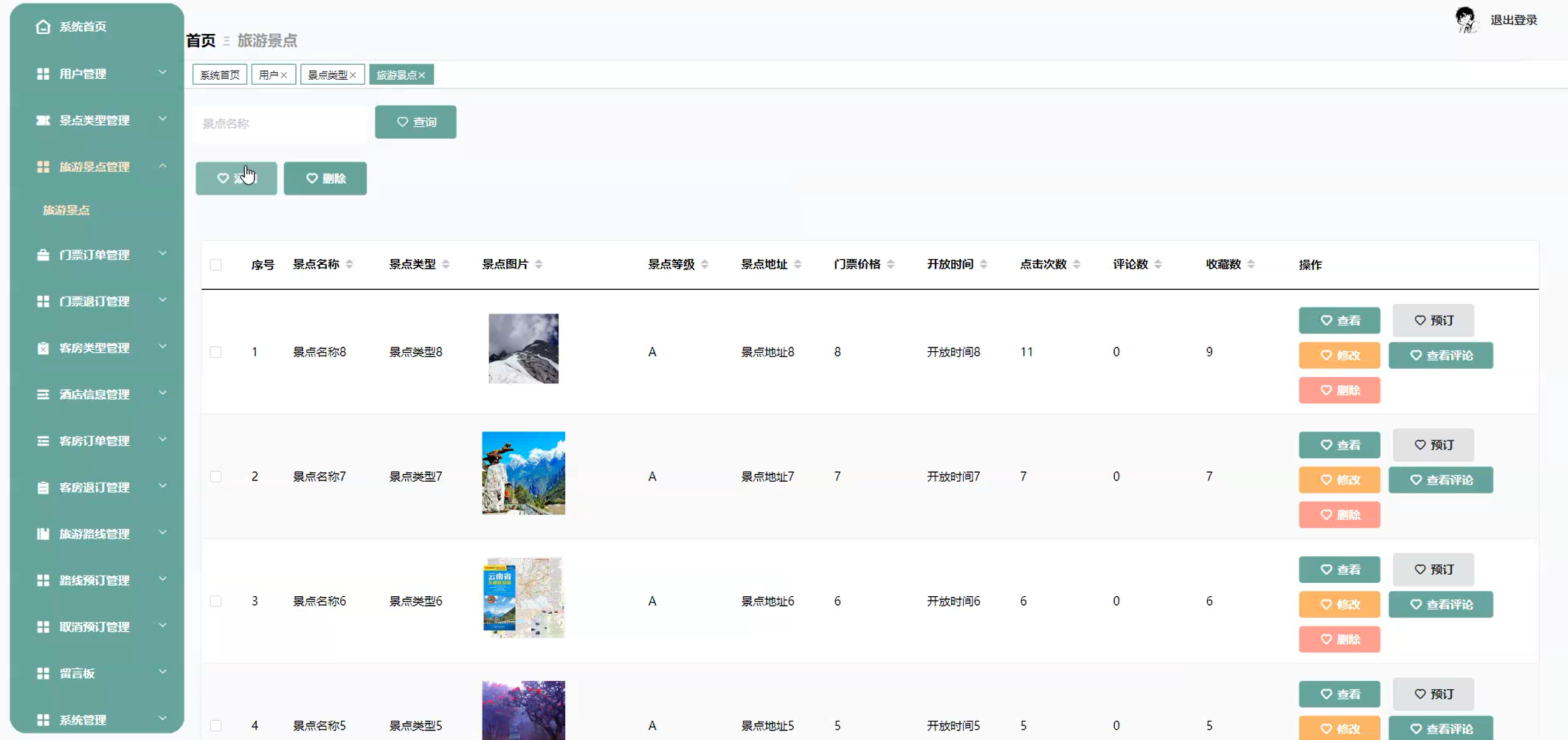The height and width of the screenshot is (740, 1568).
Task: Switch to the 景点类型 tab
Action: 328,75
